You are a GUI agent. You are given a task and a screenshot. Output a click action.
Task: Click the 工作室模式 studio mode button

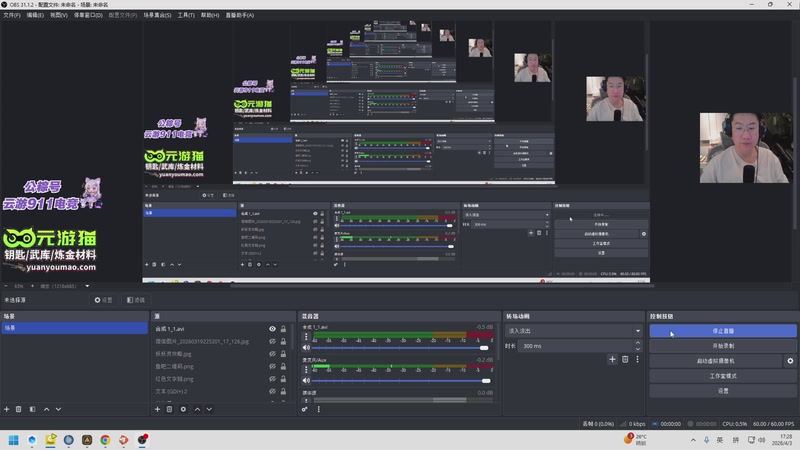pos(723,376)
